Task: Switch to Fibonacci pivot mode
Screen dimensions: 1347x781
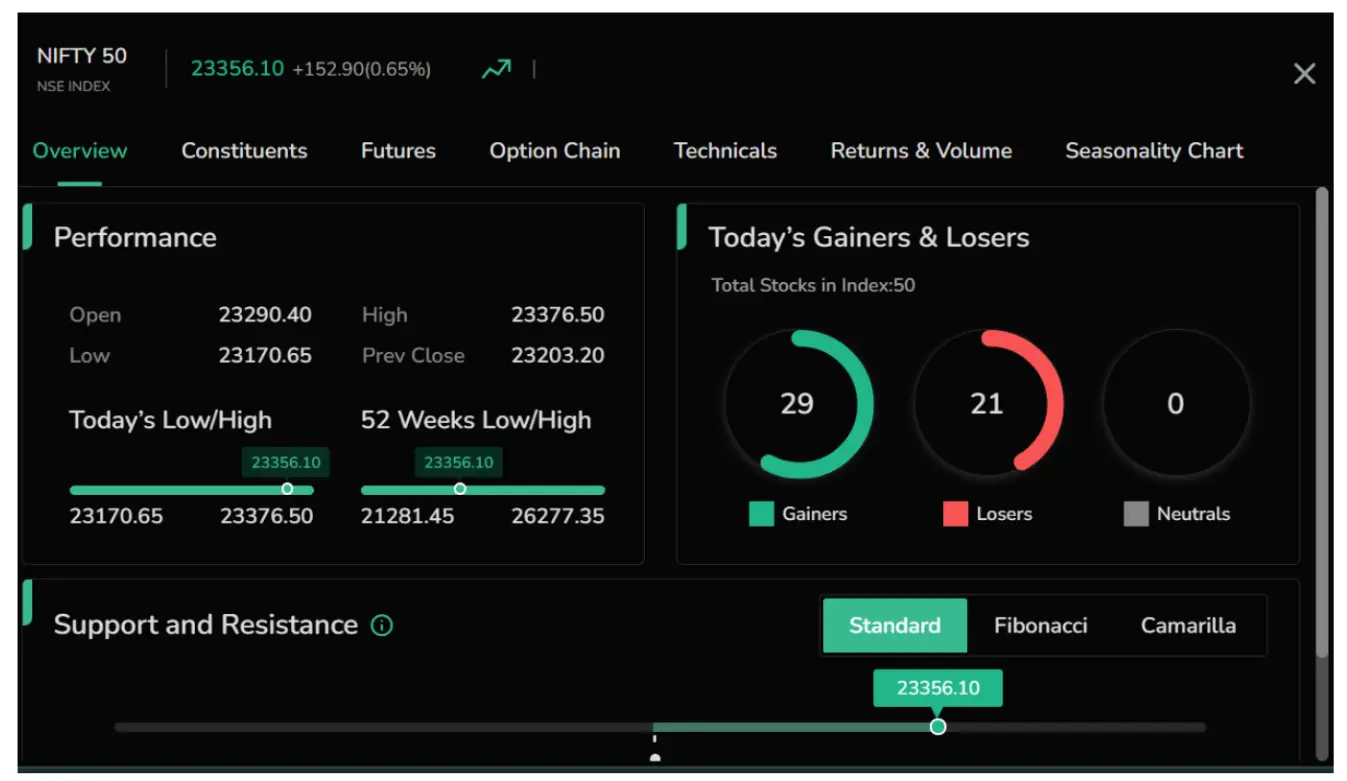Action: tap(1040, 626)
